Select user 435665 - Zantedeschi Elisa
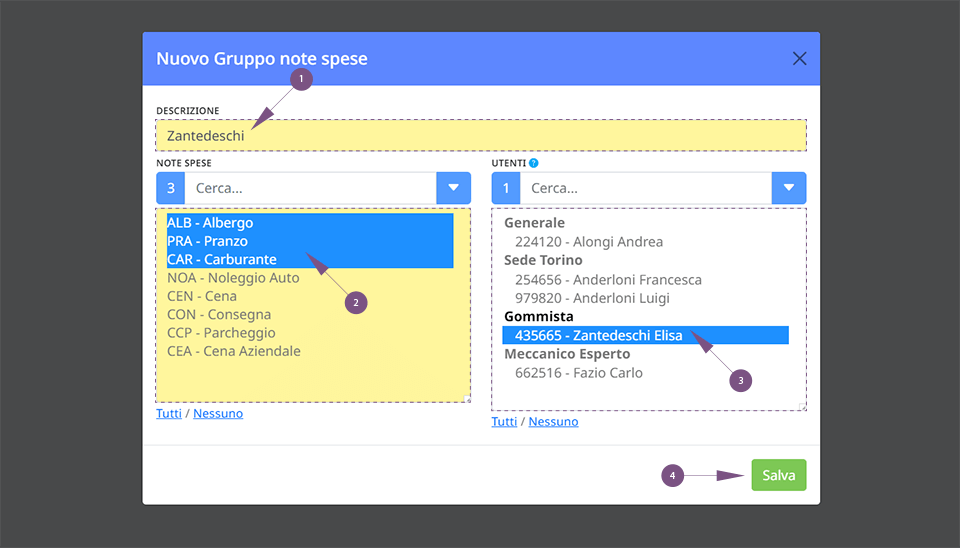This screenshot has width=960, height=548. (x=645, y=335)
